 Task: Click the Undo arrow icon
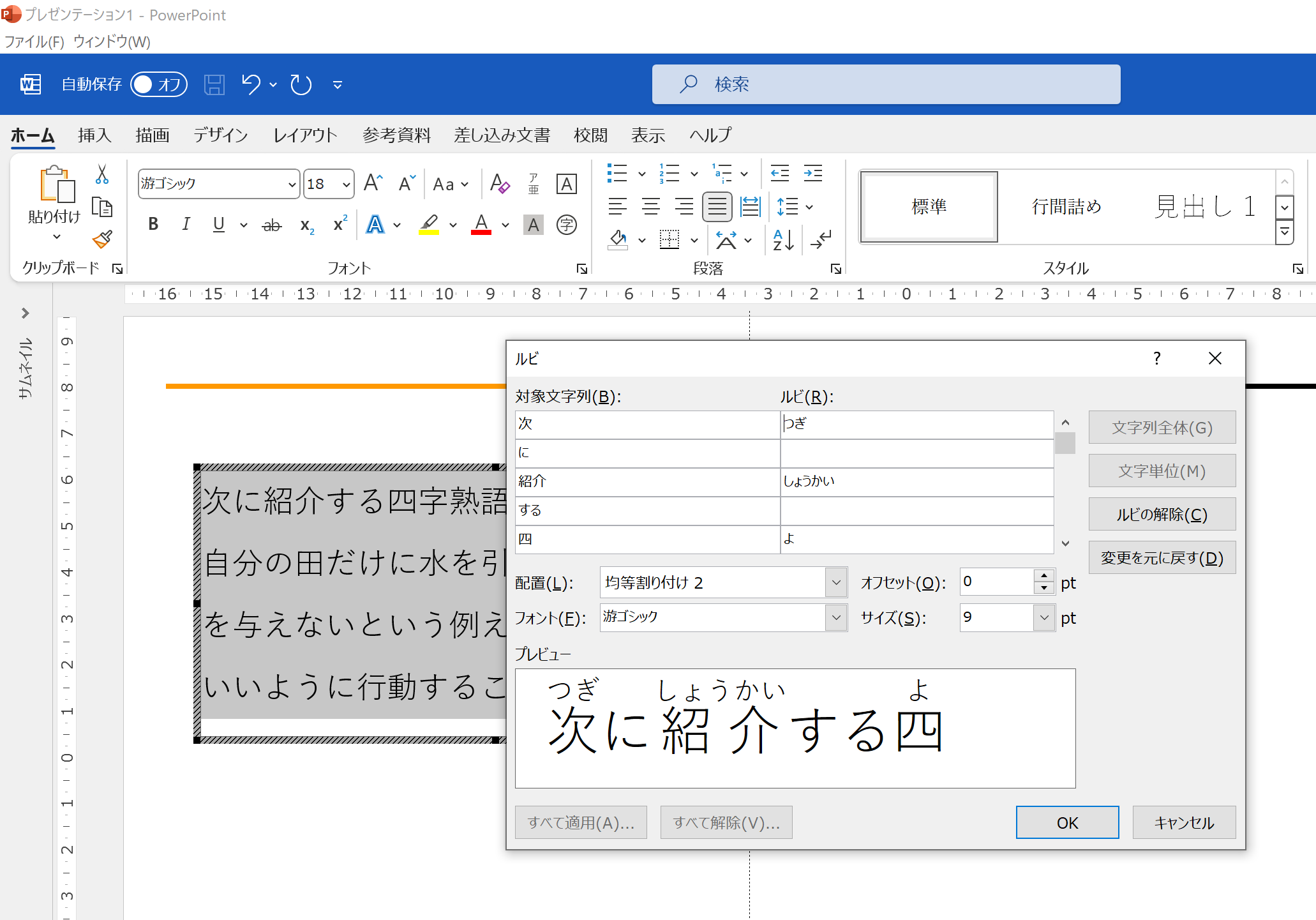coord(251,84)
